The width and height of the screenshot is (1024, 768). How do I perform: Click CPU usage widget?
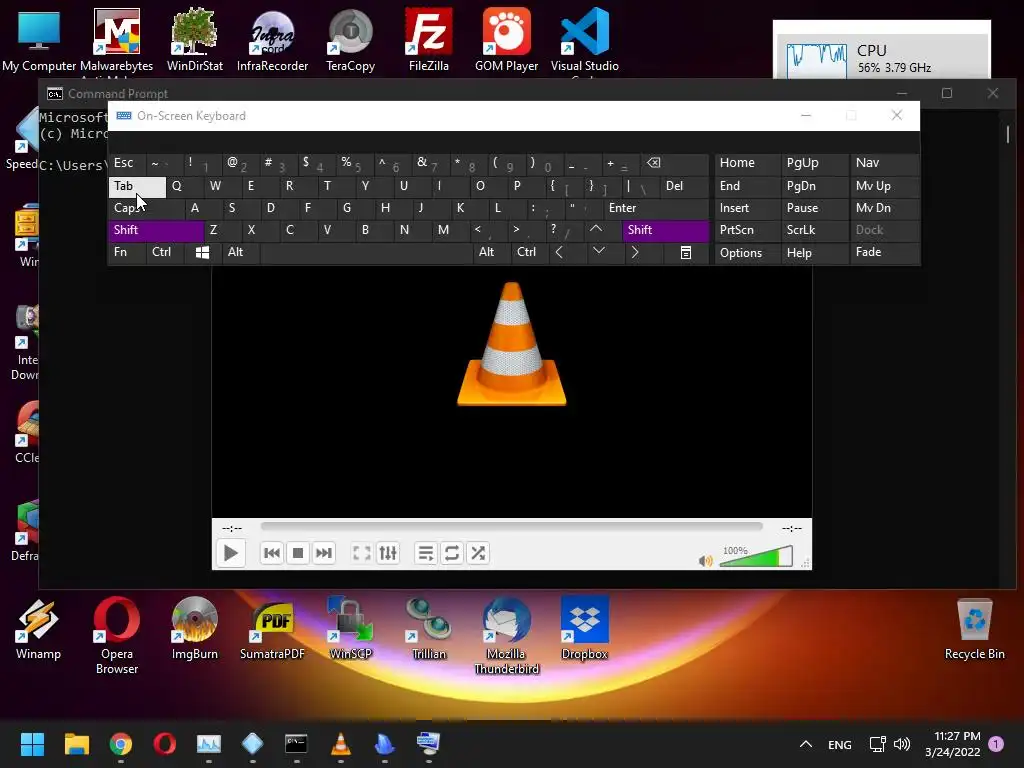(882, 57)
